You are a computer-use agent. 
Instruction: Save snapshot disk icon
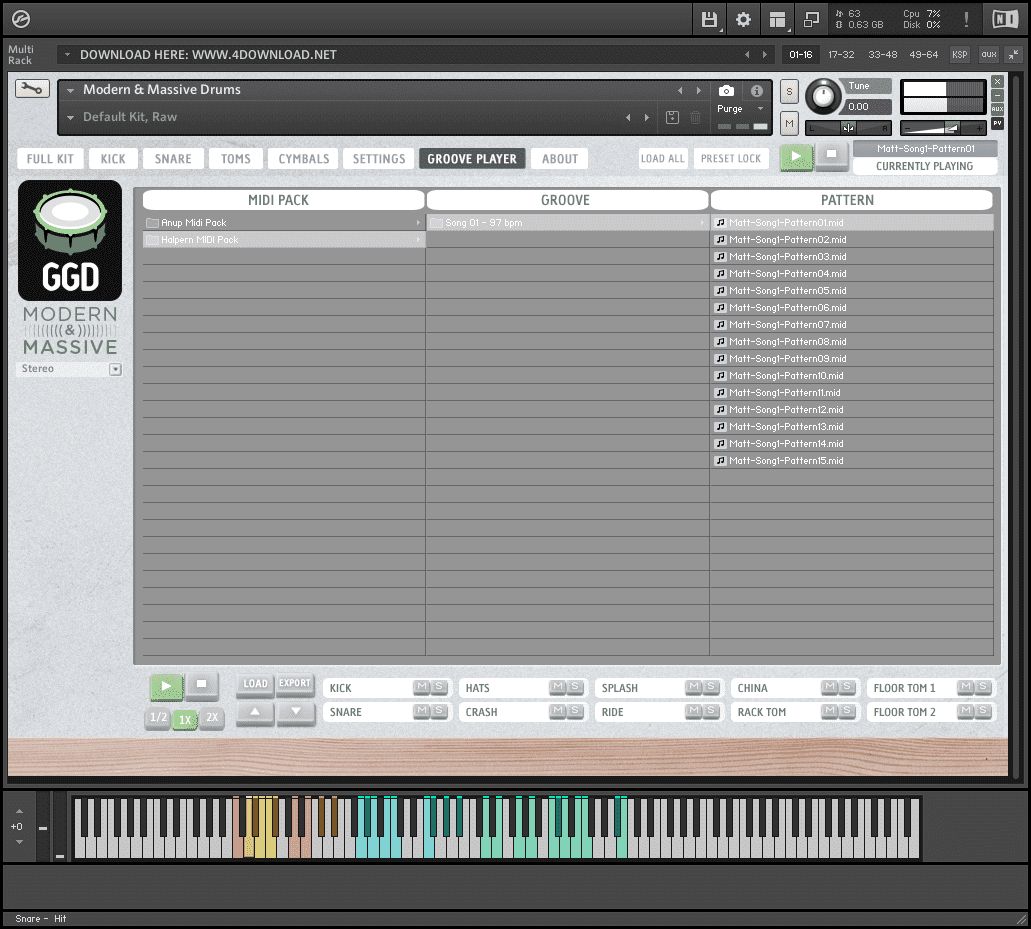point(672,118)
